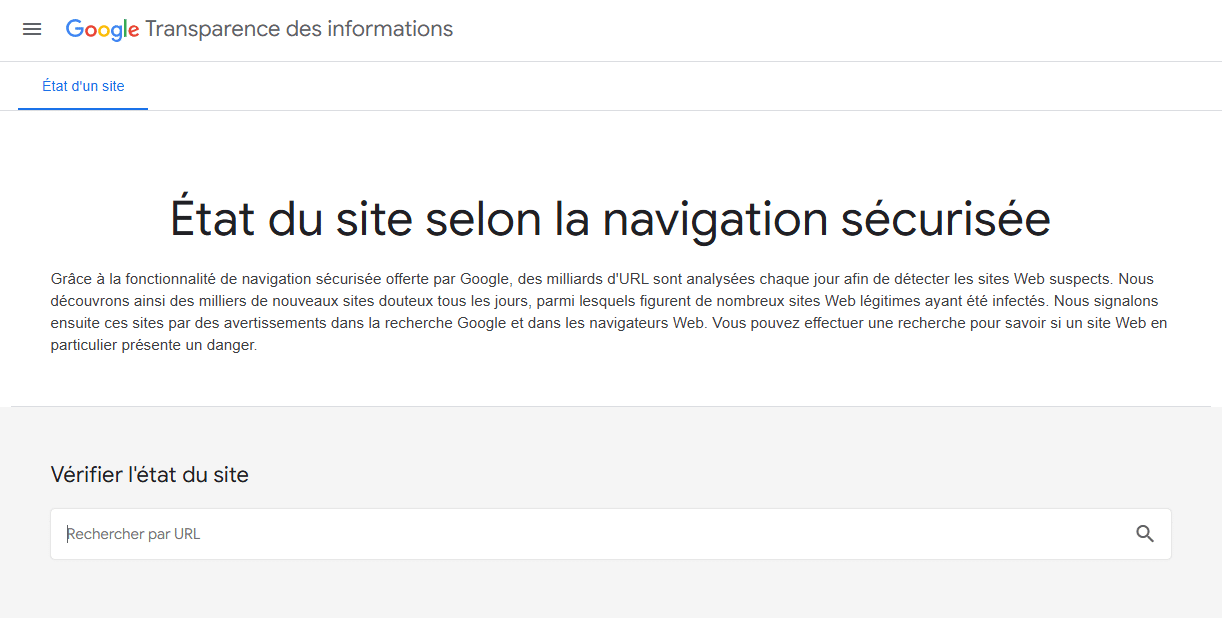1222x618 pixels.
Task: Click the "Vérifier l'état du site" heading
Action: click(x=149, y=474)
